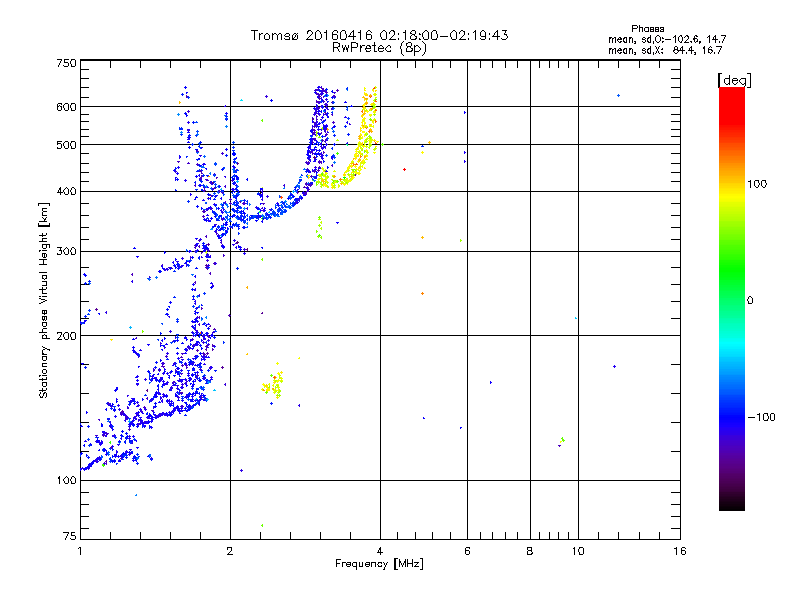
Task: Click the "10" frequency axis label
Action: click(578, 551)
